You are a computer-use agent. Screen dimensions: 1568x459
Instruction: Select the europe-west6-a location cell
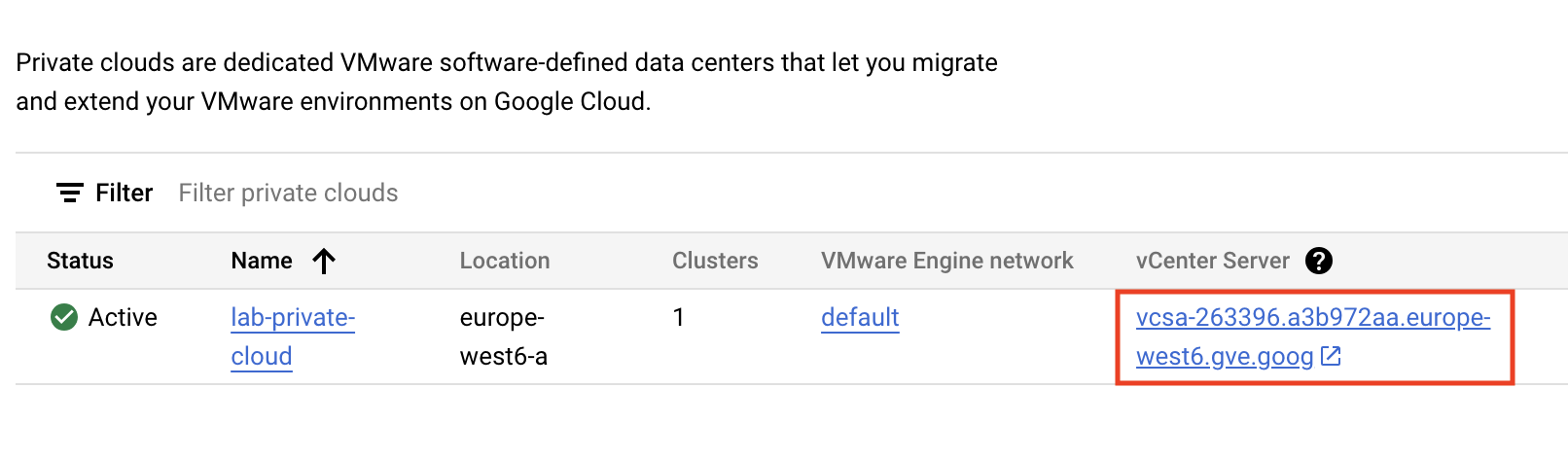click(503, 336)
